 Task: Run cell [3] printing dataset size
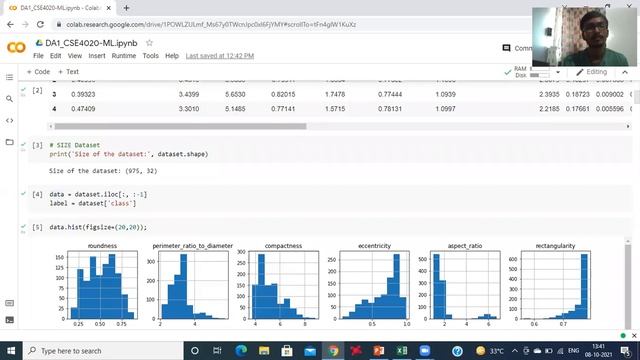coord(37,145)
